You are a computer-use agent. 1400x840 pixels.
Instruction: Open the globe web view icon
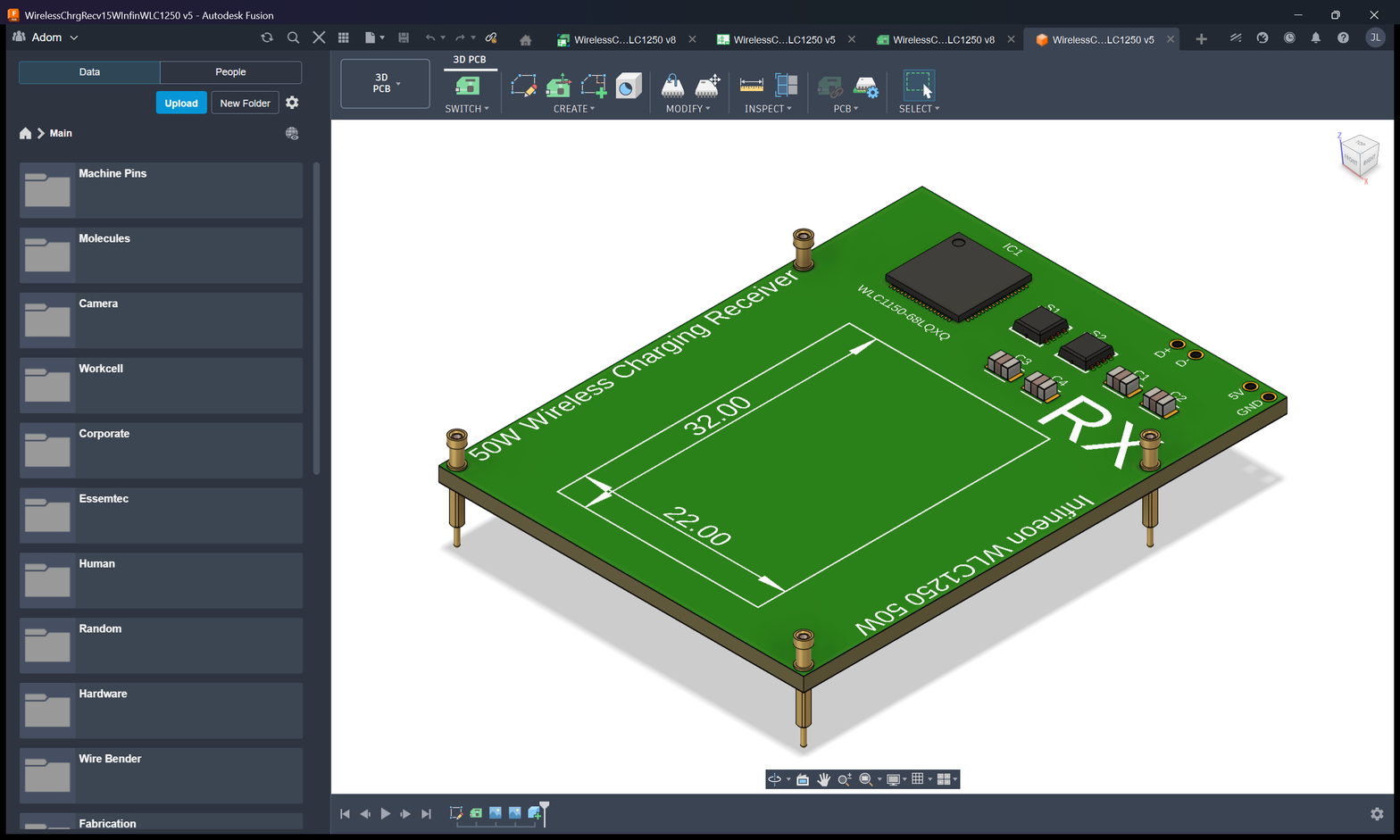click(x=292, y=133)
